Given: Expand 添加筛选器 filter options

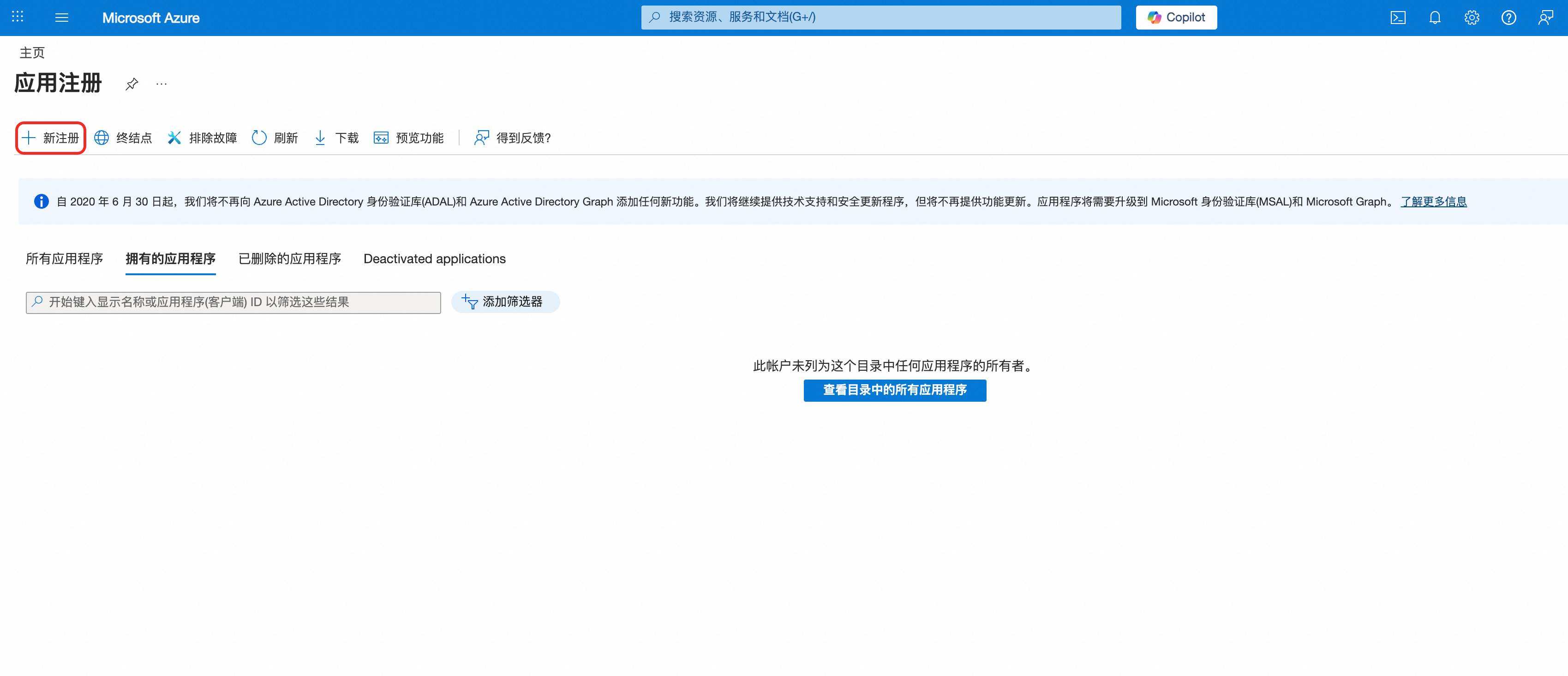Looking at the screenshot, I should (x=505, y=302).
